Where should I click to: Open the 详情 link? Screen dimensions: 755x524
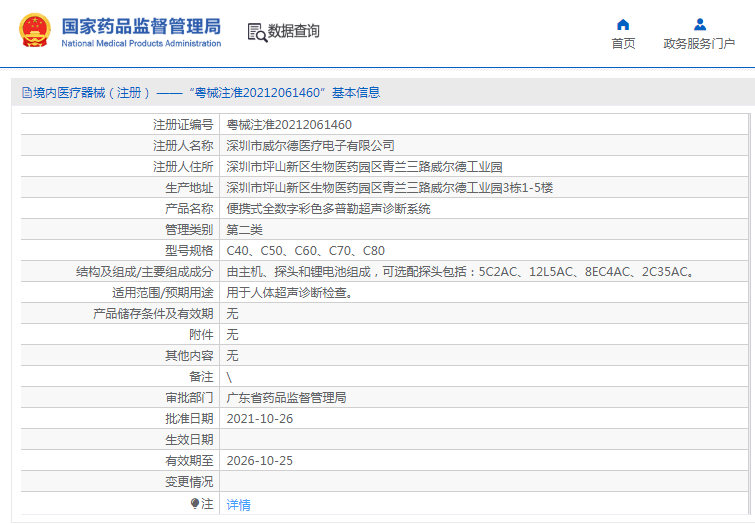[239, 504]
